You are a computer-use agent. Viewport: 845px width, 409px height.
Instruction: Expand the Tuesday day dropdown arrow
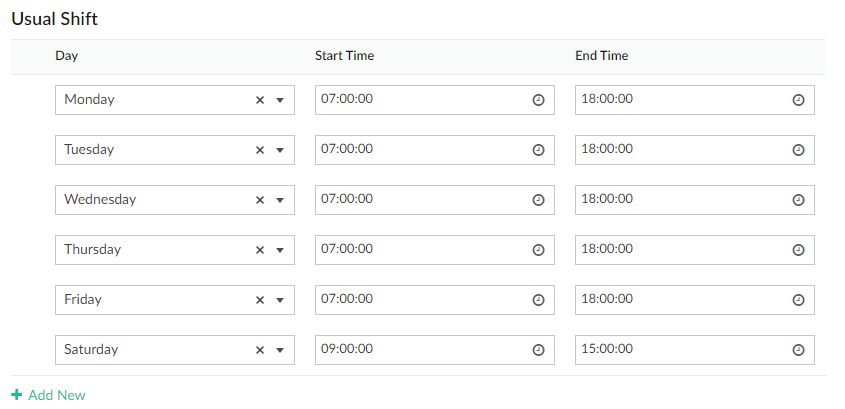(x=280, y=150)
